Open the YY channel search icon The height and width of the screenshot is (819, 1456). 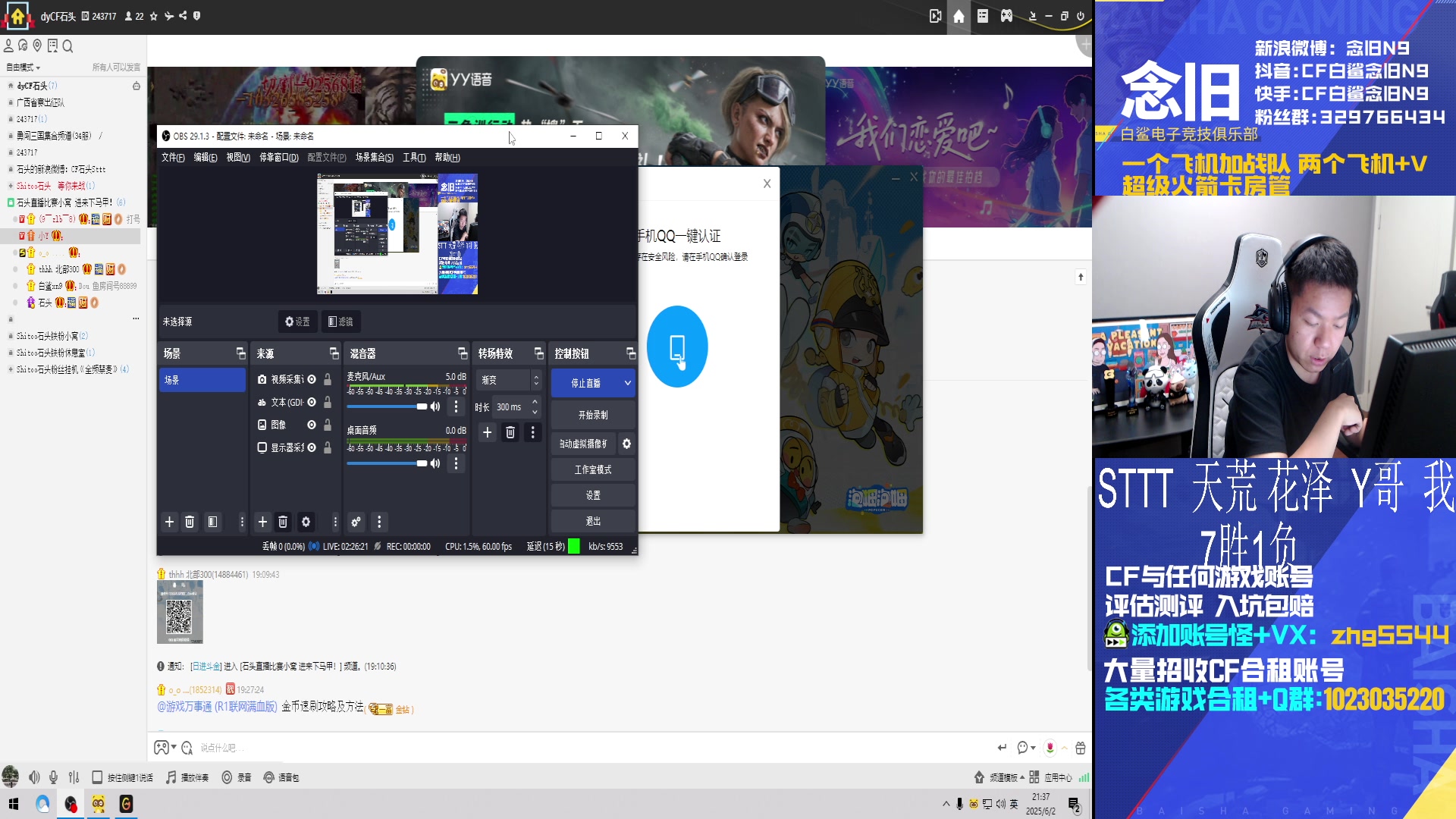tap(67, 46)
